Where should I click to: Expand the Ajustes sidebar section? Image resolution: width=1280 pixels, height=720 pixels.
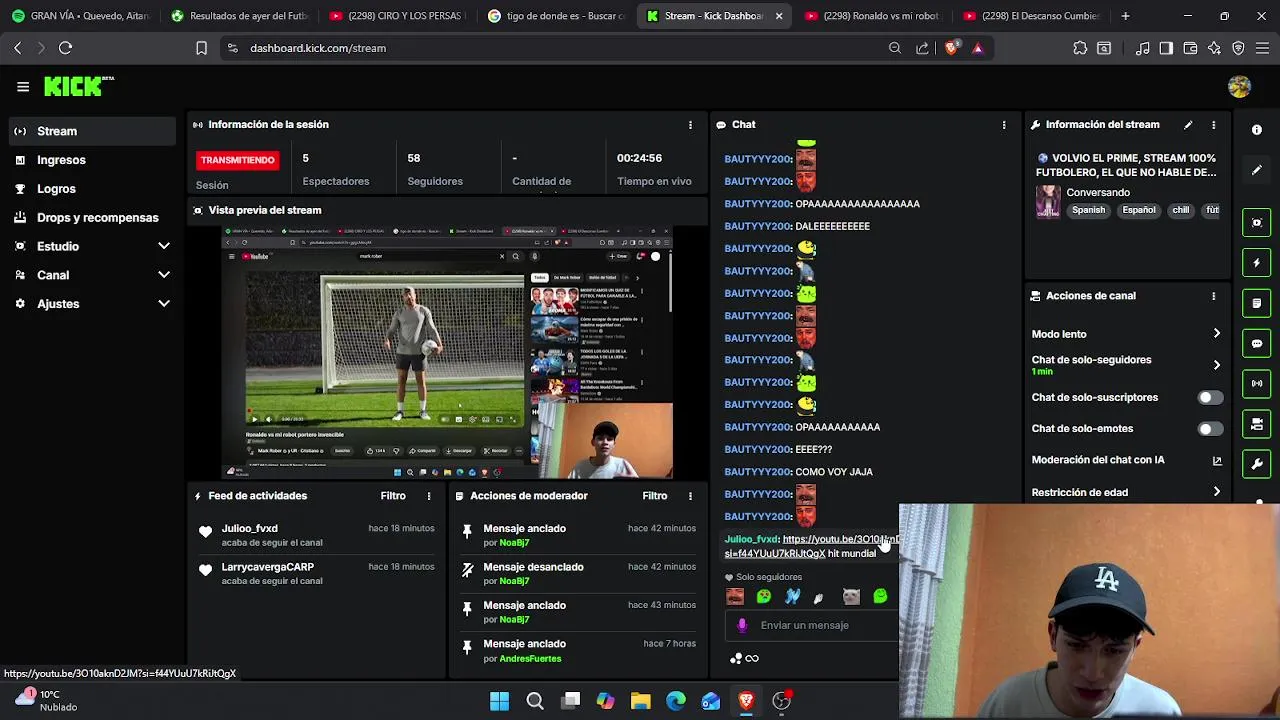tap(164, 304)
